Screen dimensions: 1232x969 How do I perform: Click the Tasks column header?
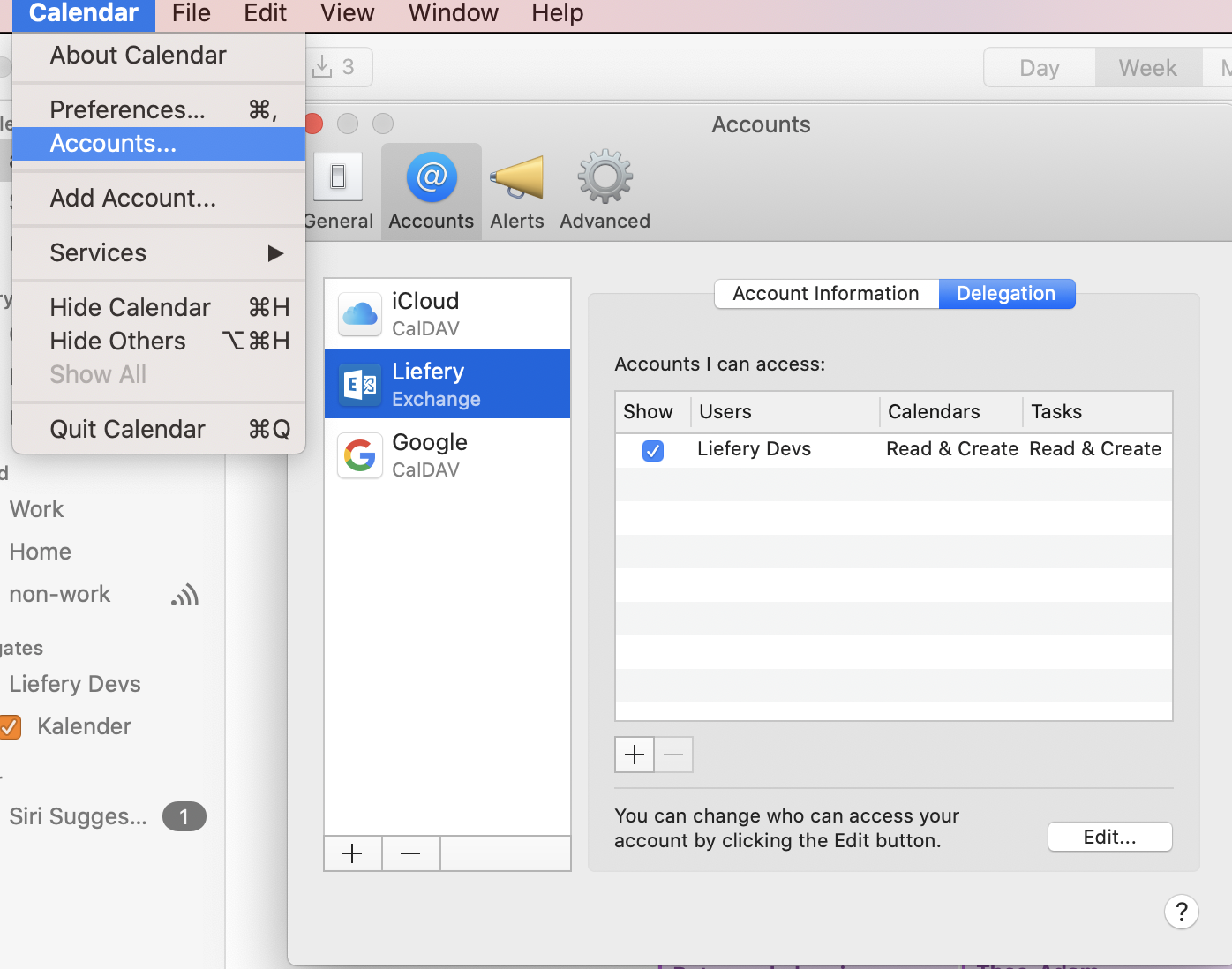point(1097,412)
